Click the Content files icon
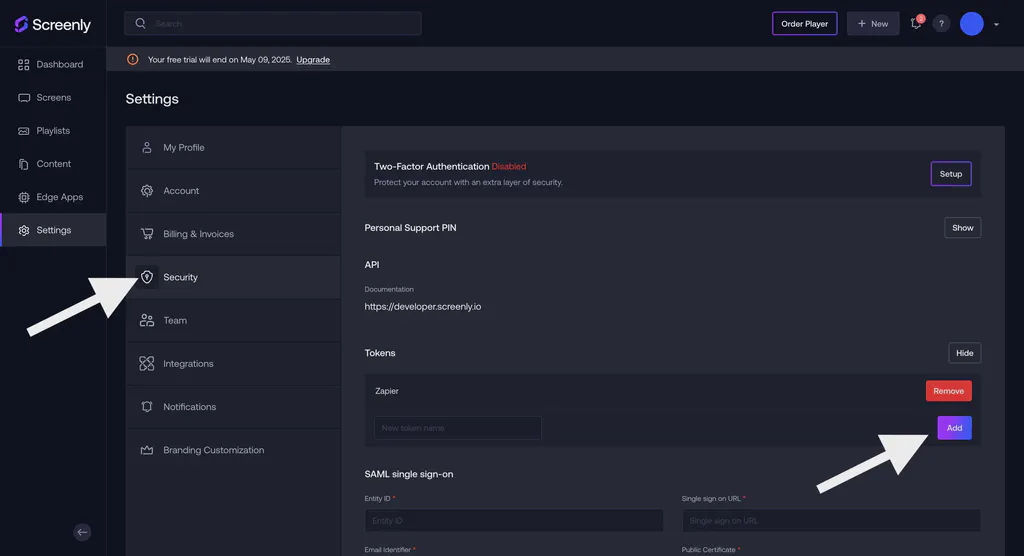The width and height of the screenshot is (1024, 556). coord(24,164)
